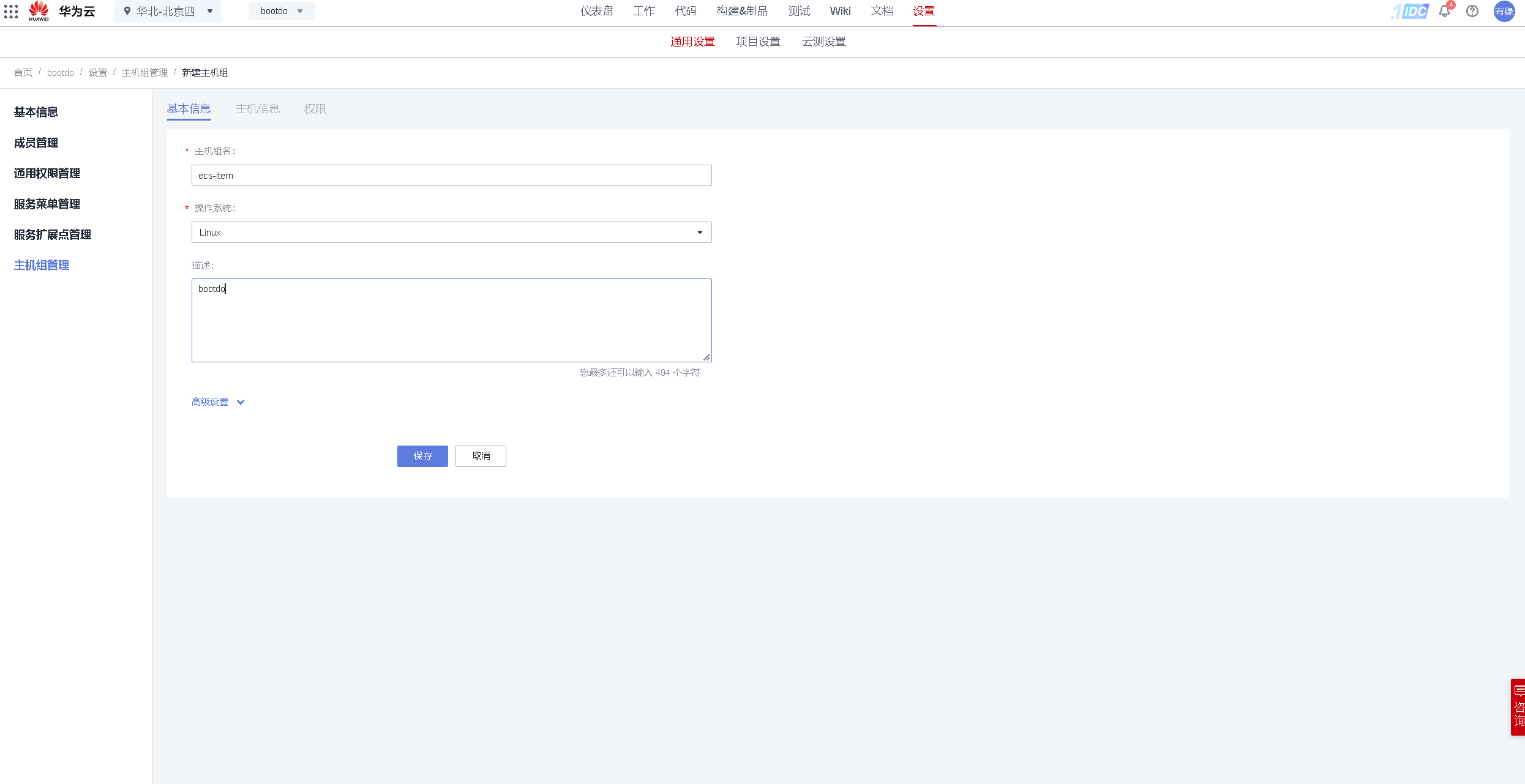Open the user avatar 有缘 menu
The image size is (1525, 784).
[x=1504, y=11]
